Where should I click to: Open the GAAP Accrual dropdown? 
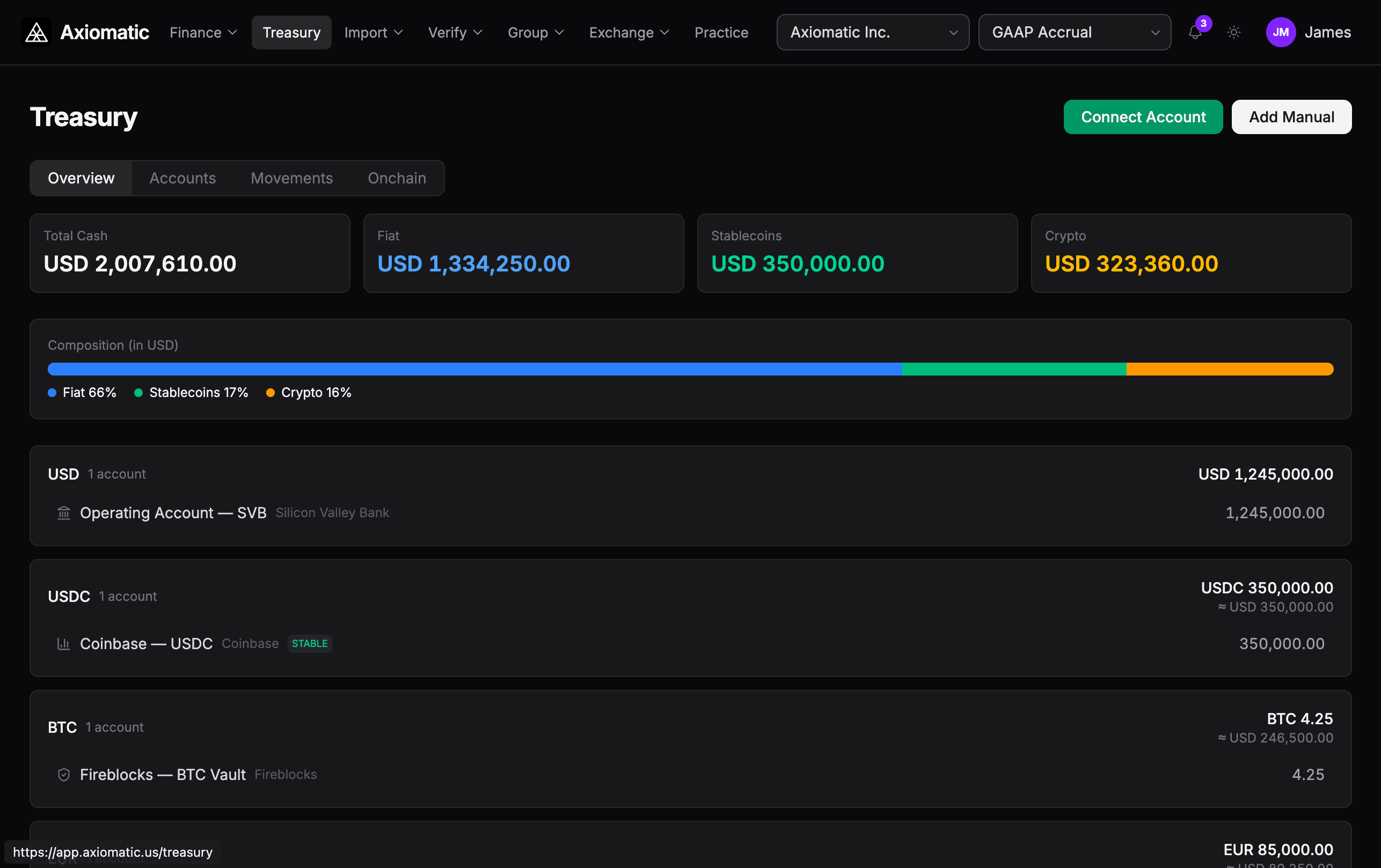[1073, 32]
